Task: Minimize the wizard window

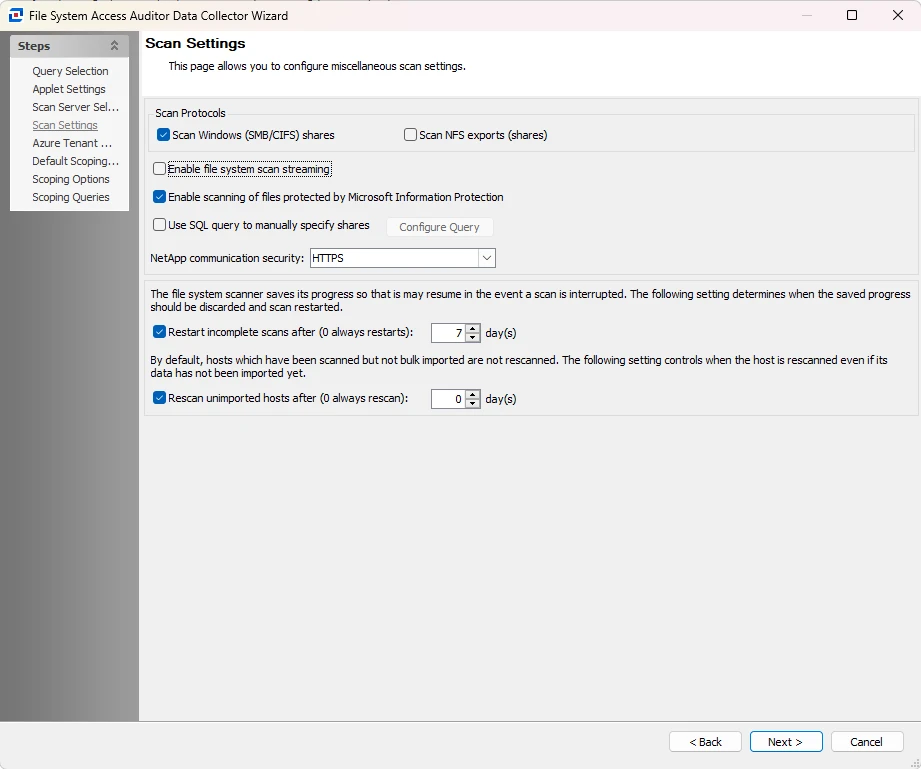Action: click(807, 15)
